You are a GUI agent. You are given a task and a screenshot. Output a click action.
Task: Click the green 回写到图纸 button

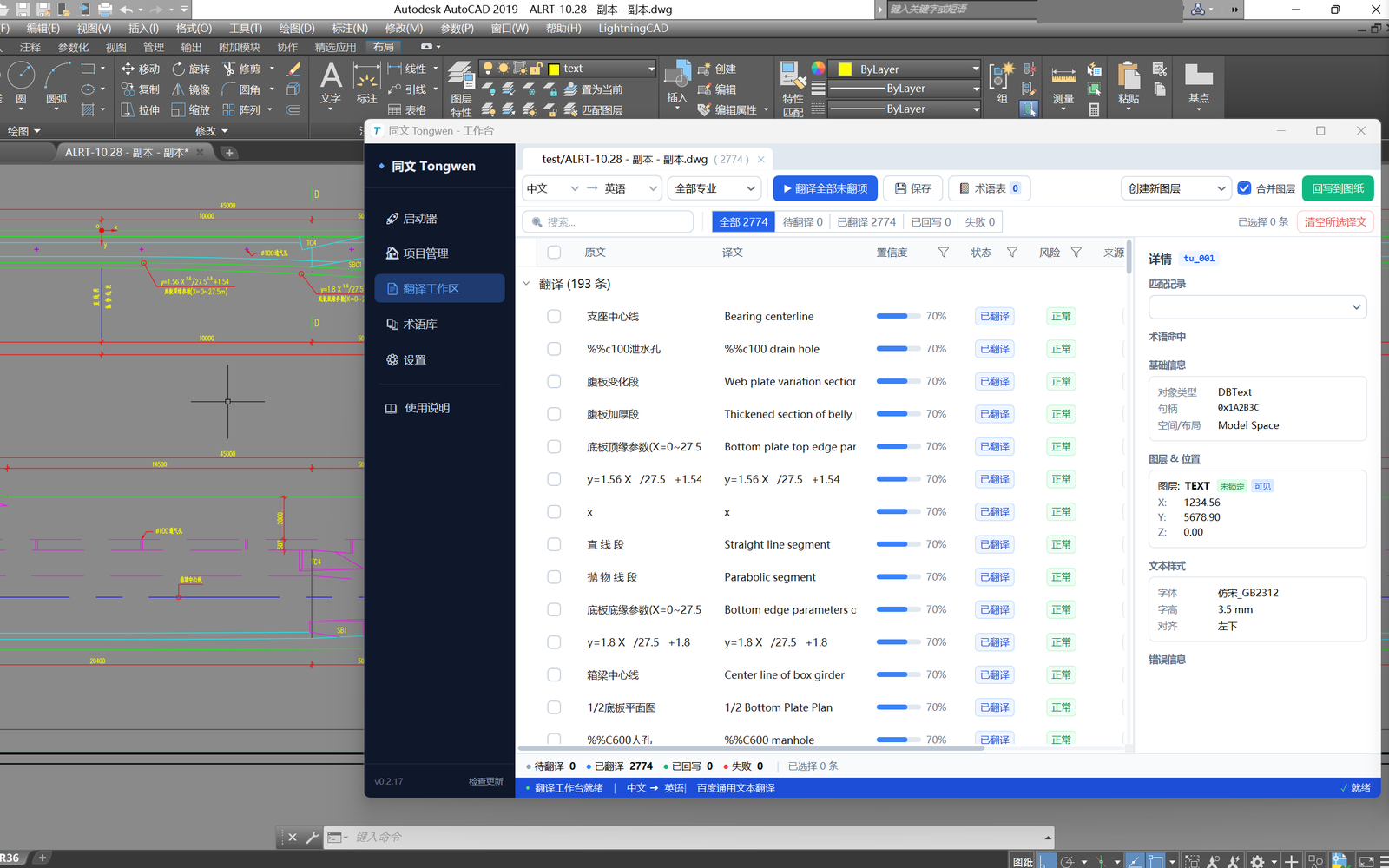click(x=1338, y=188)
